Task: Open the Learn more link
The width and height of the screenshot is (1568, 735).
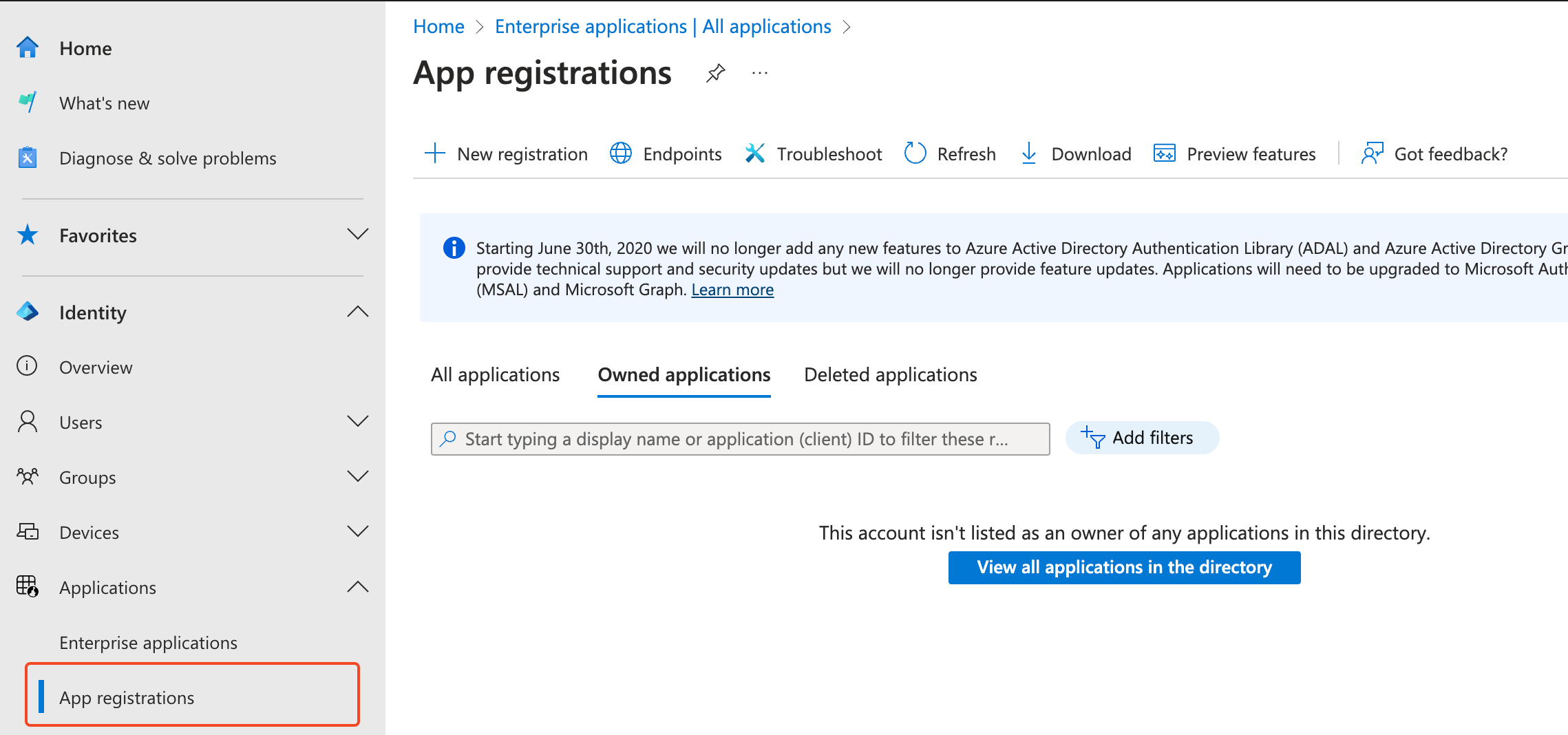Action: 732,290
